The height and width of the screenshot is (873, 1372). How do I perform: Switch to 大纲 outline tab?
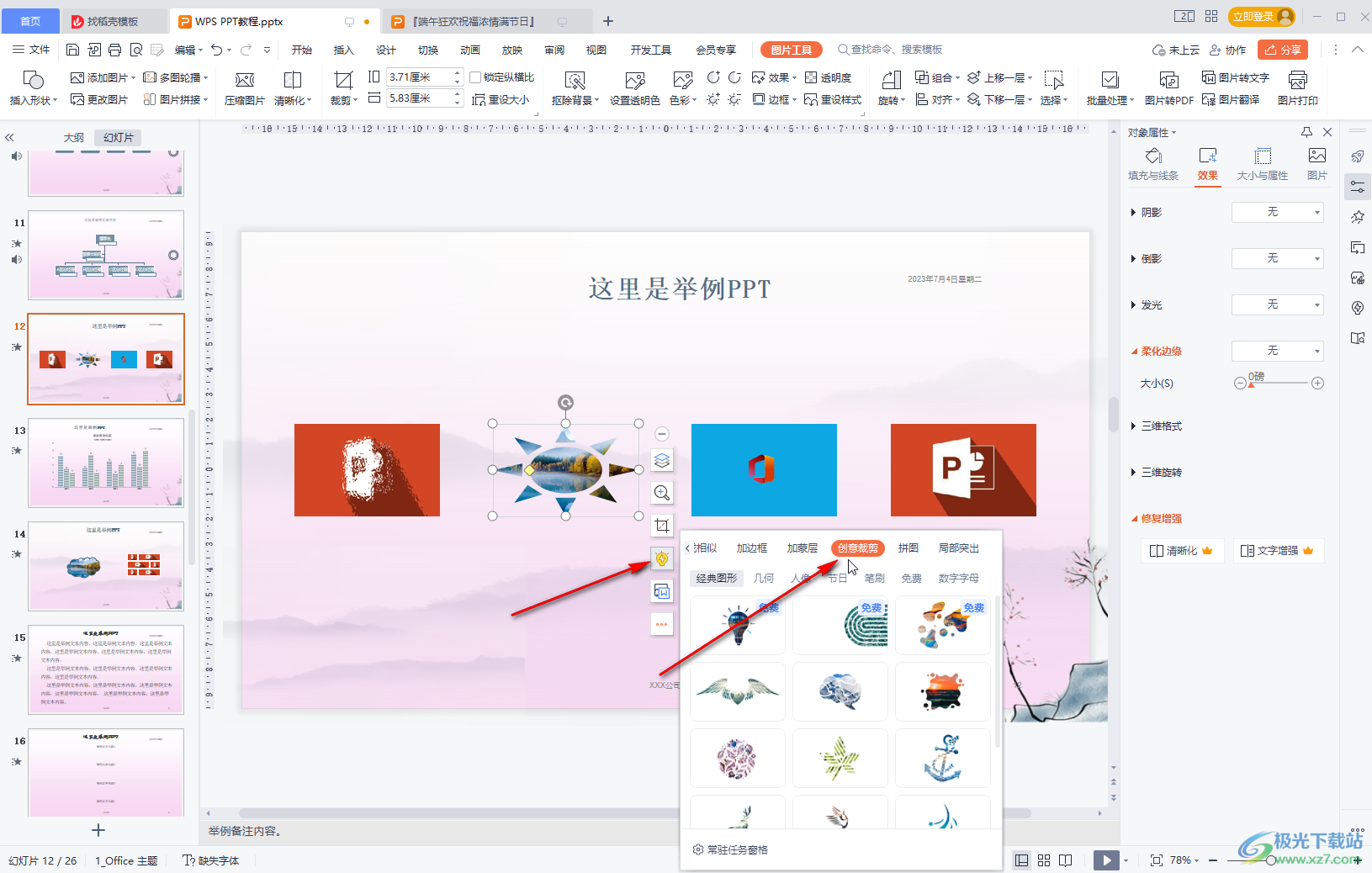[74, 138]
